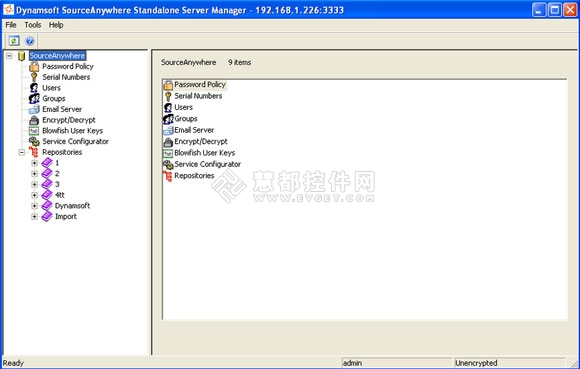Viewport: 580px width, 369px height.
Task: Click Email Server icon in right list
Action: coord(168,131)
